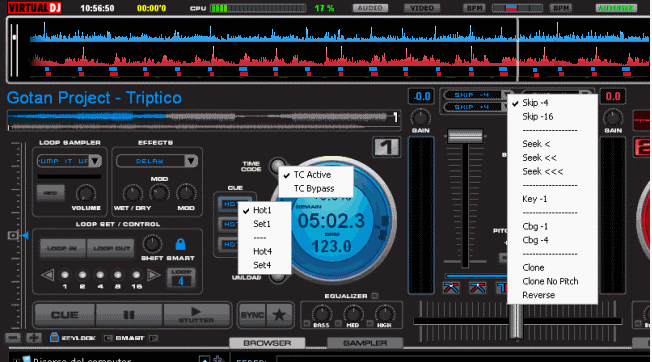Toggle the SMART checkbox next to KEYLOCK
652x362 pixels.
point(108,338)
